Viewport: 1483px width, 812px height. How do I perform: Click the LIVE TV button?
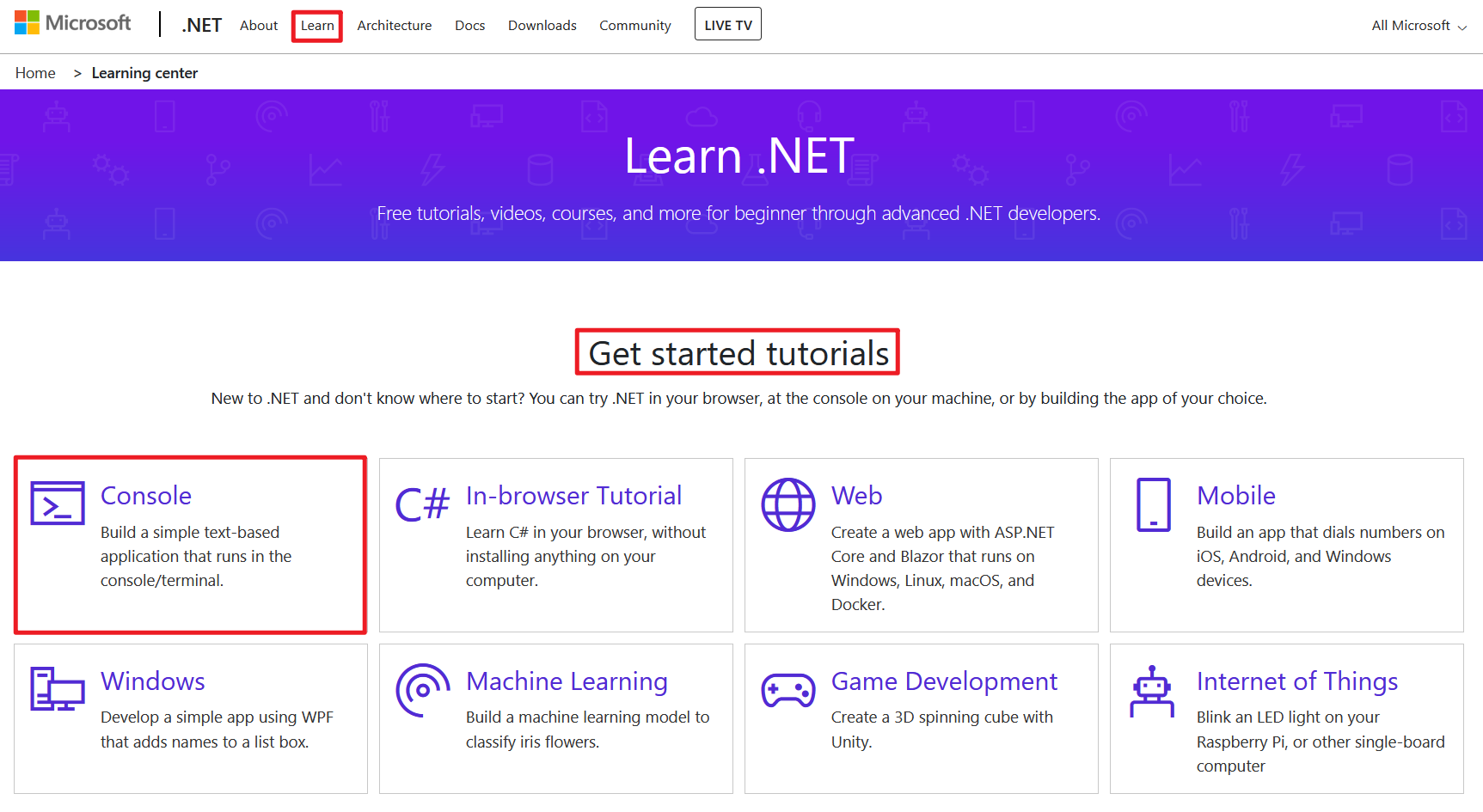(727, 25)
